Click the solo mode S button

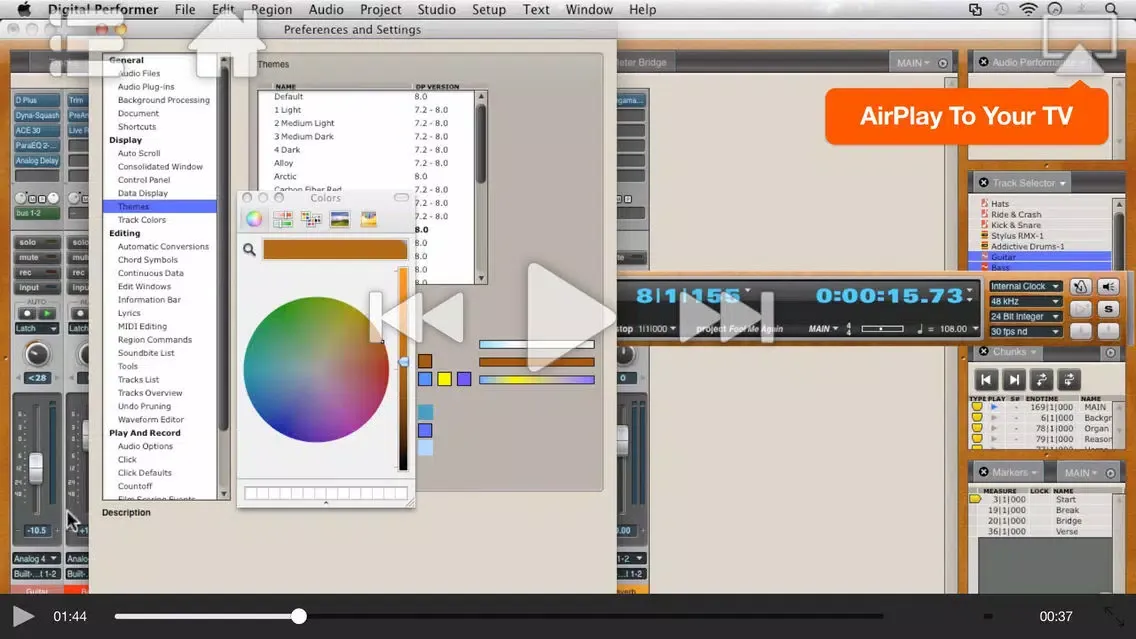coord(1108,309)
